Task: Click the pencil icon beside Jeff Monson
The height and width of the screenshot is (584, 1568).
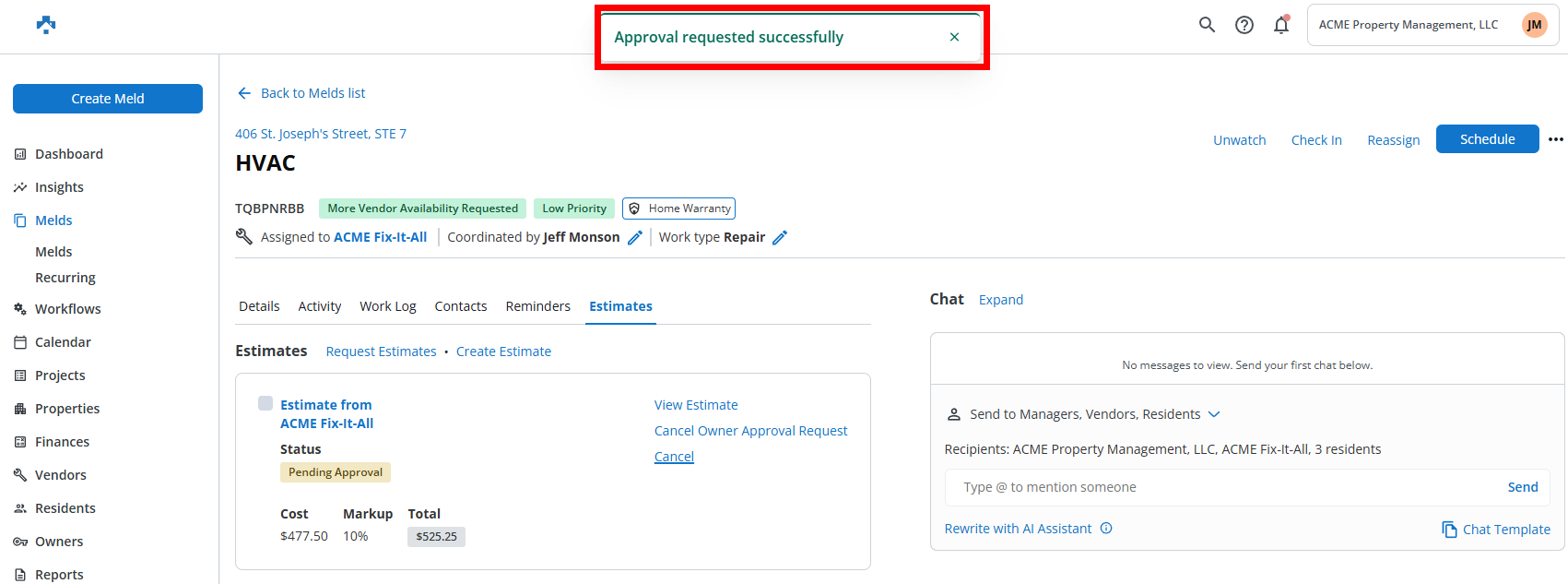Action: coord(635,238)
